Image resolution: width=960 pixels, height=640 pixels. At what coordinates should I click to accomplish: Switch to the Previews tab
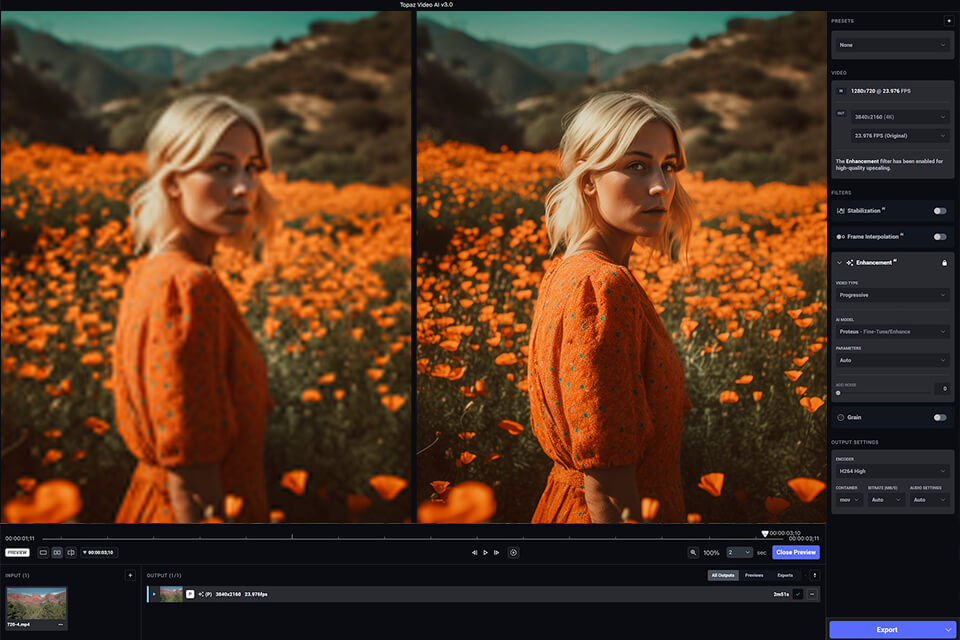tap(754, 575)
